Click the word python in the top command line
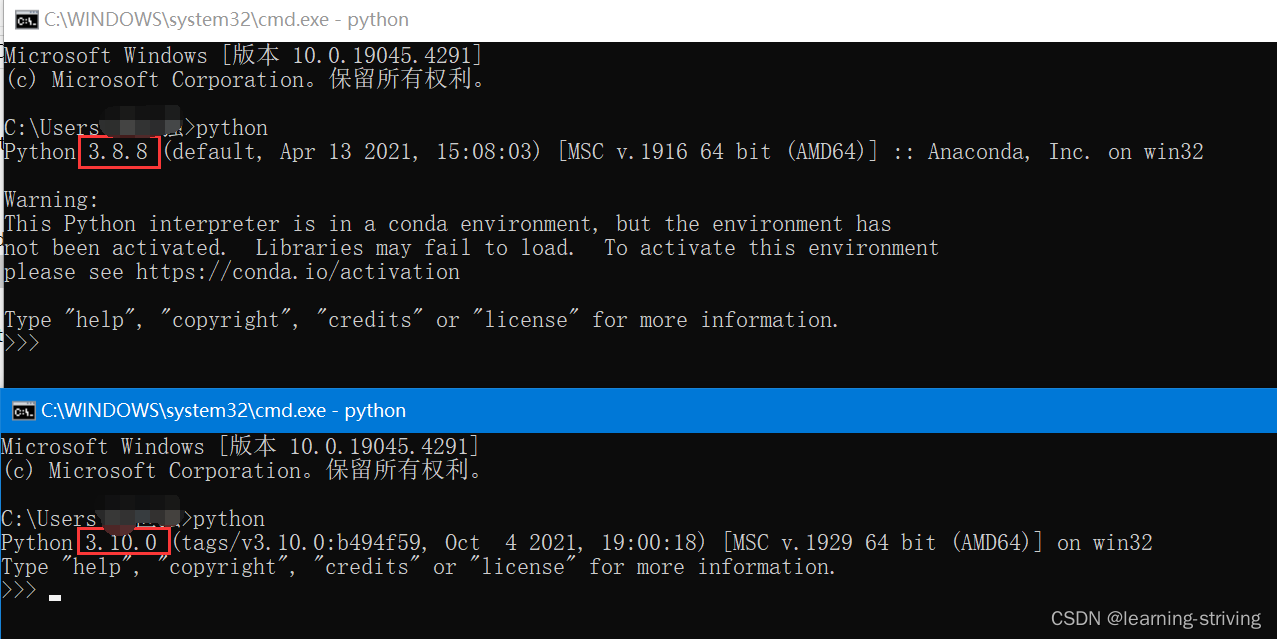 (231, 127)
